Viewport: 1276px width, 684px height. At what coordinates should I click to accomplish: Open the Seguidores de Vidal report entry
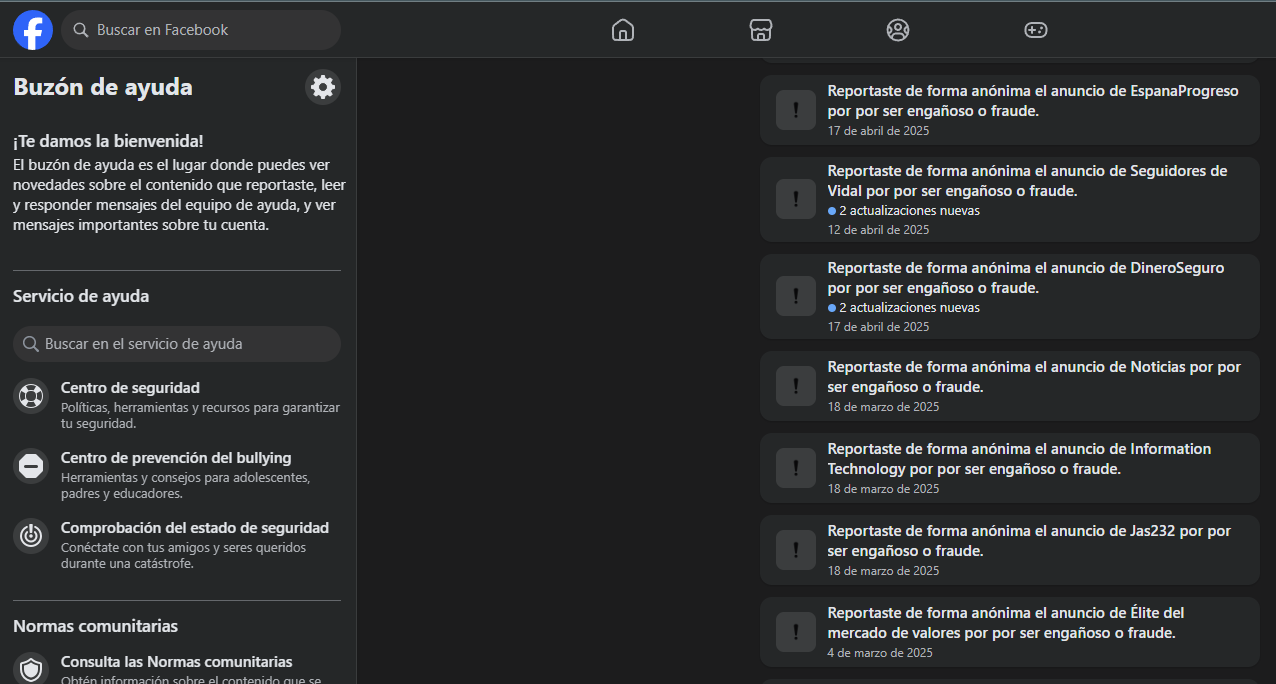click(x=1010, y=199)
